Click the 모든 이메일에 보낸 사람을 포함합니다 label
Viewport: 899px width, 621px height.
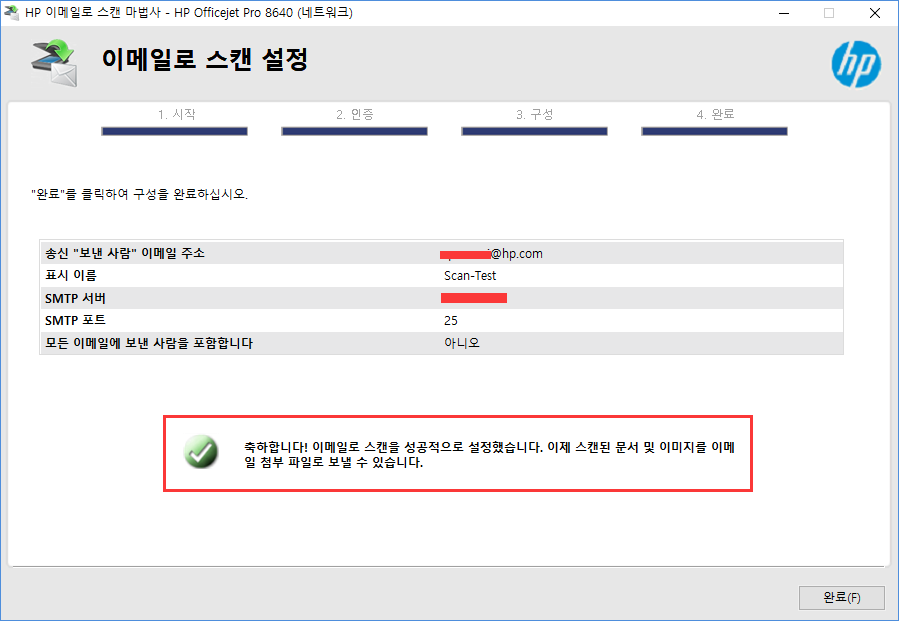click(149, 343)
